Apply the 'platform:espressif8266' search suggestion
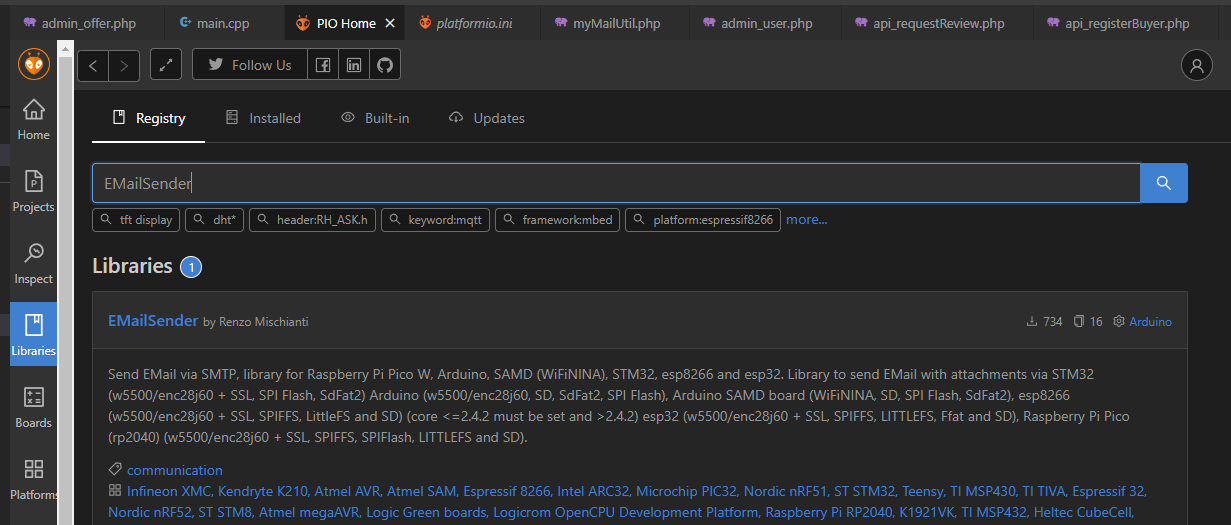This screenshot has width=1231, height=525. click(703, 220)
